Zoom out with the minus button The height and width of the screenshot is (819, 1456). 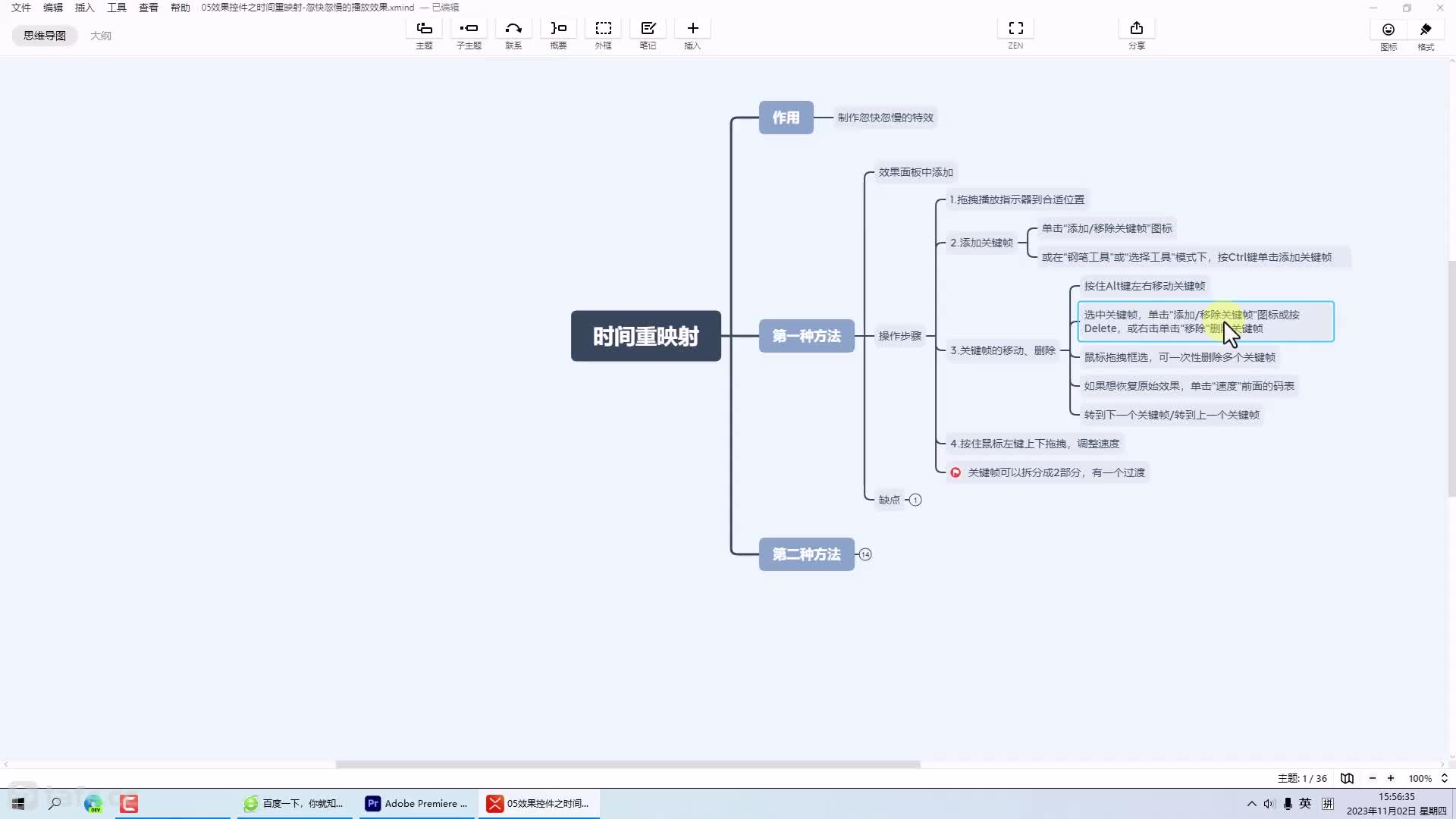(1372, 778)
